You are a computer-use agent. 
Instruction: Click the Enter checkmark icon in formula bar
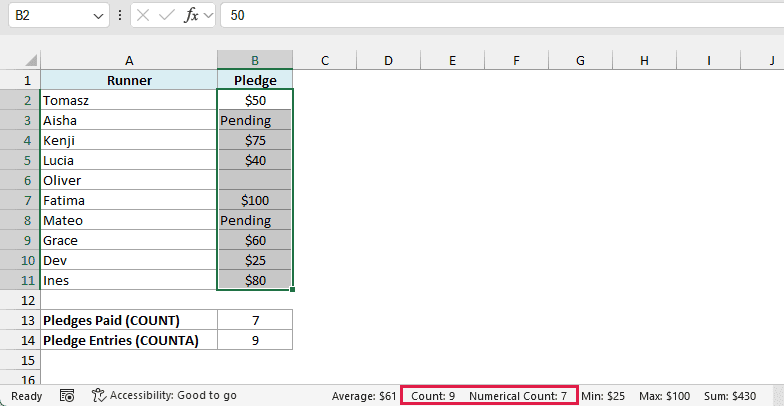pos(166,16)
